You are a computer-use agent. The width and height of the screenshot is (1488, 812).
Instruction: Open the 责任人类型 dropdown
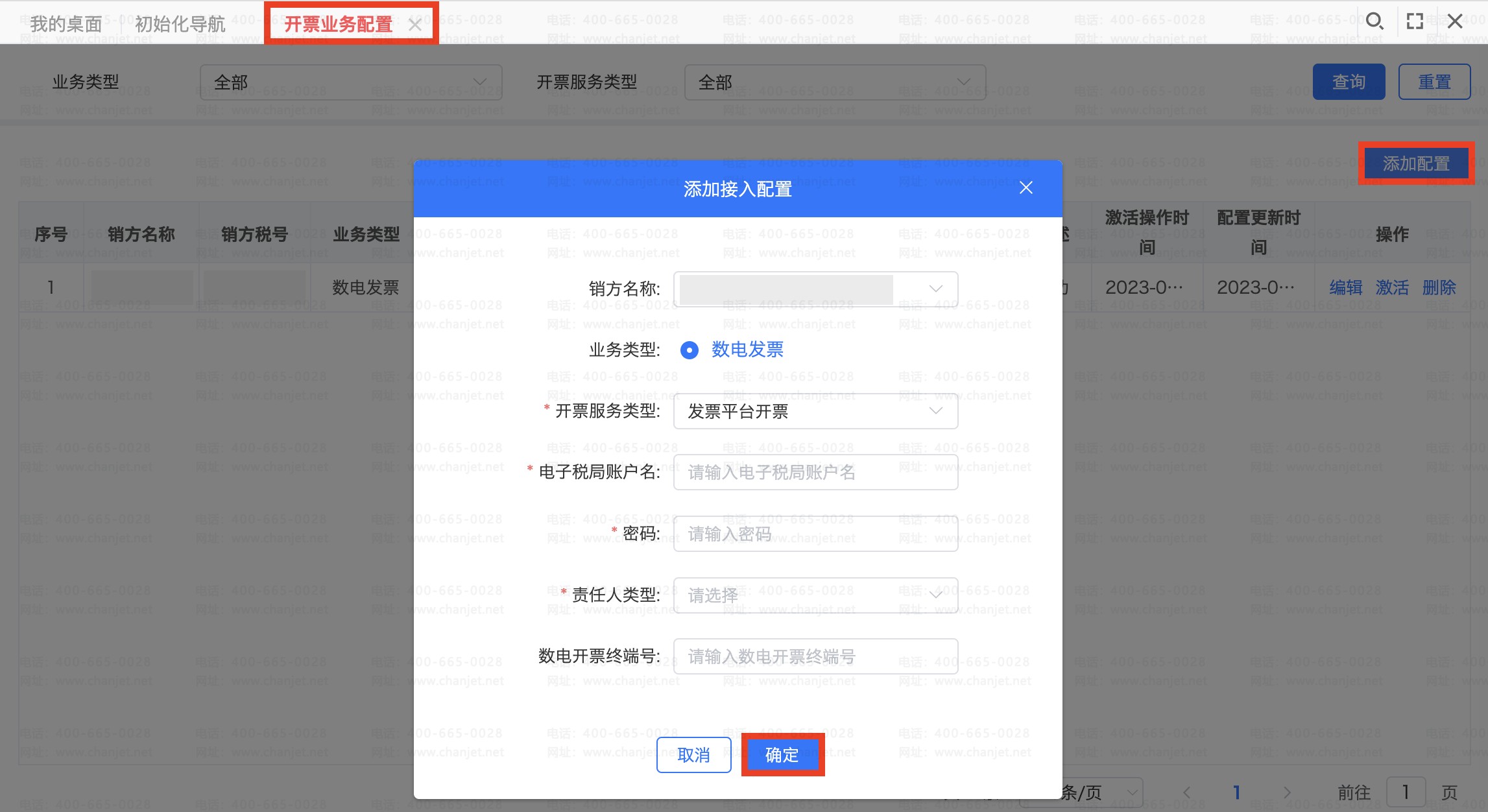[815, 595]
